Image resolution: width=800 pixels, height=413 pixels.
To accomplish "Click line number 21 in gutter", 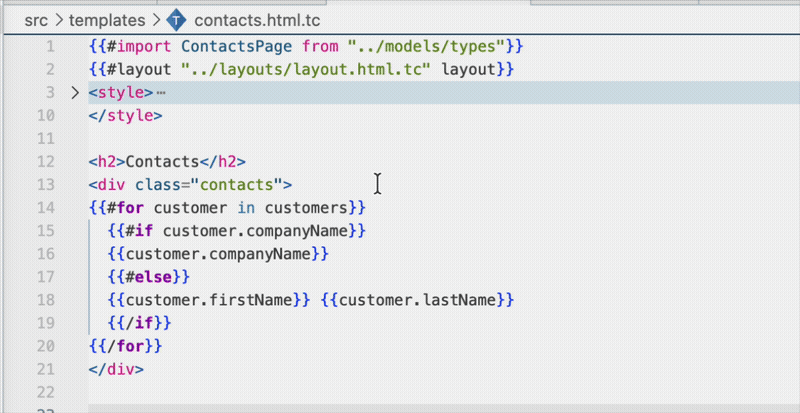I will pyautogui.click(x=45, y=369).
